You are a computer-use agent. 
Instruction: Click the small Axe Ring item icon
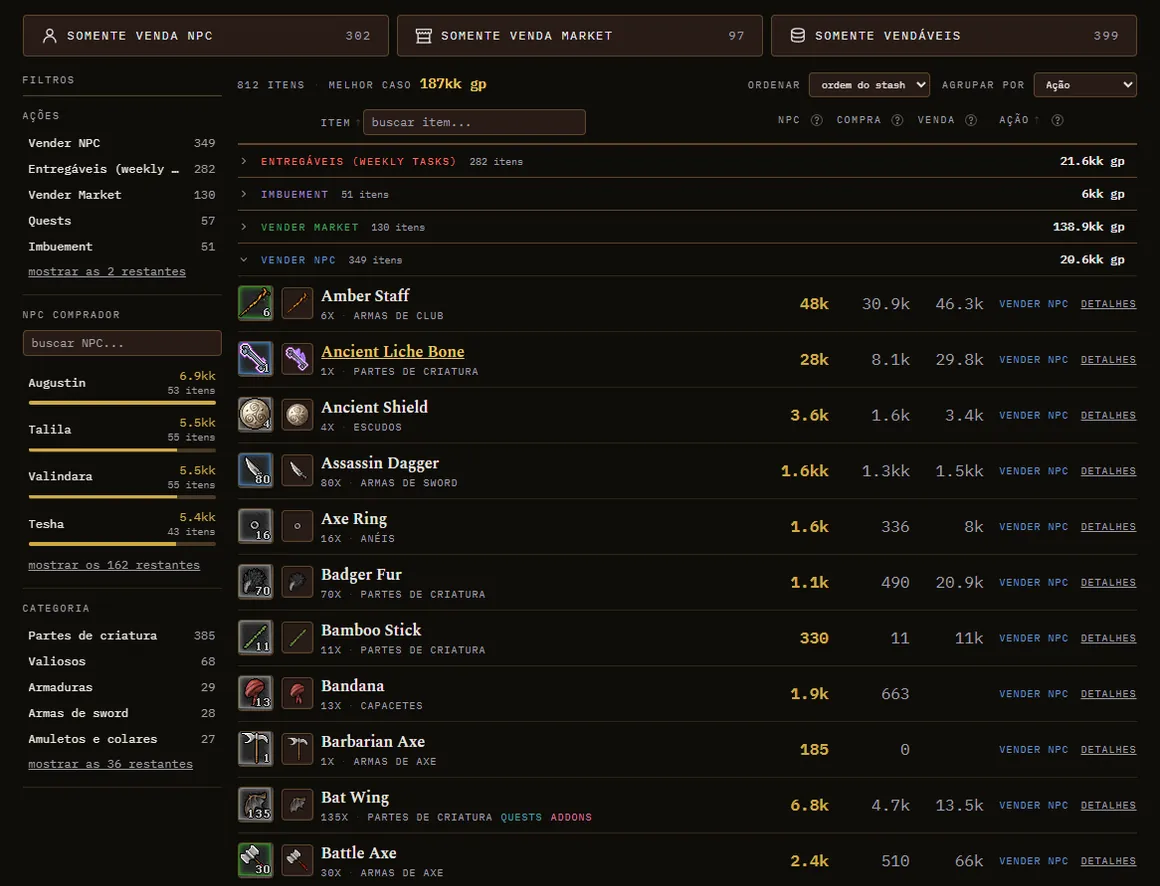coord(297,527)
